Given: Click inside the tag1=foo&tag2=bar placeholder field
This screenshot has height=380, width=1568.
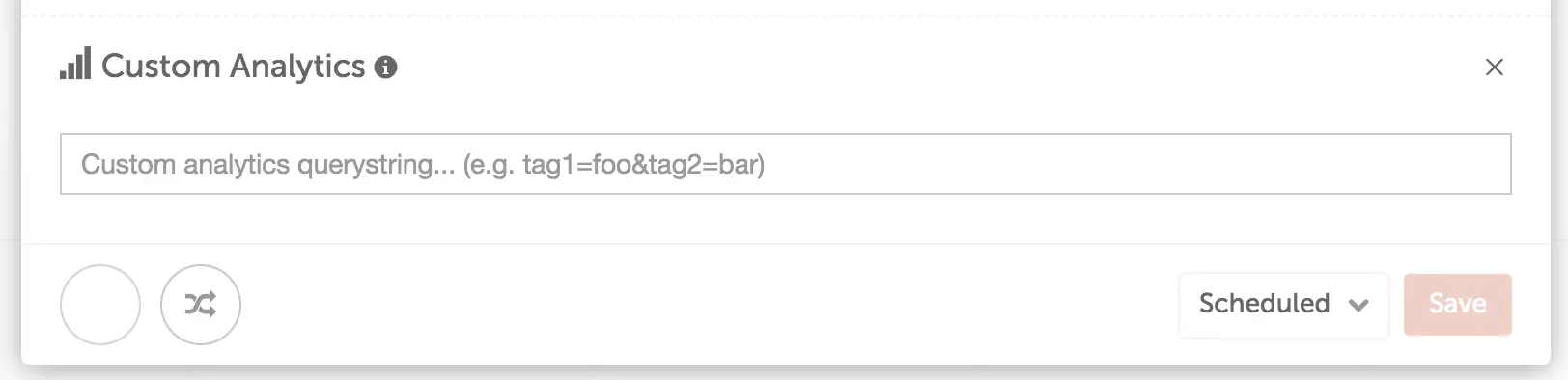Looking at the screenshot, I should (785, 164).
